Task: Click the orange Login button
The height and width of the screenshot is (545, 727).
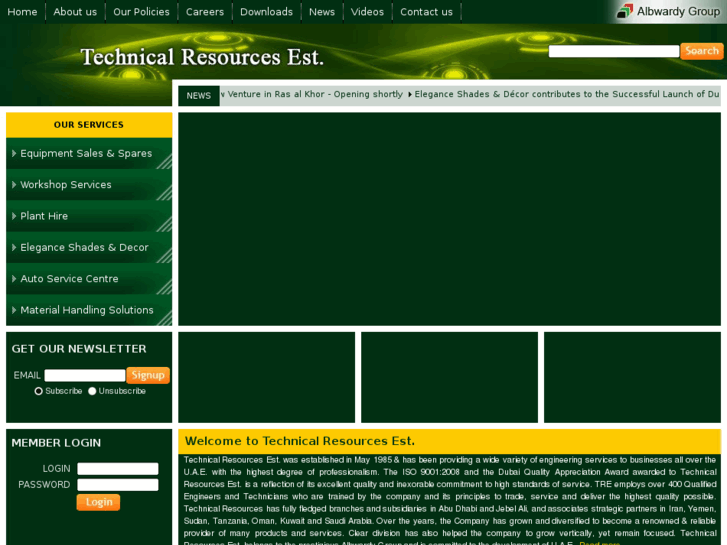Action: coord(98,502)
